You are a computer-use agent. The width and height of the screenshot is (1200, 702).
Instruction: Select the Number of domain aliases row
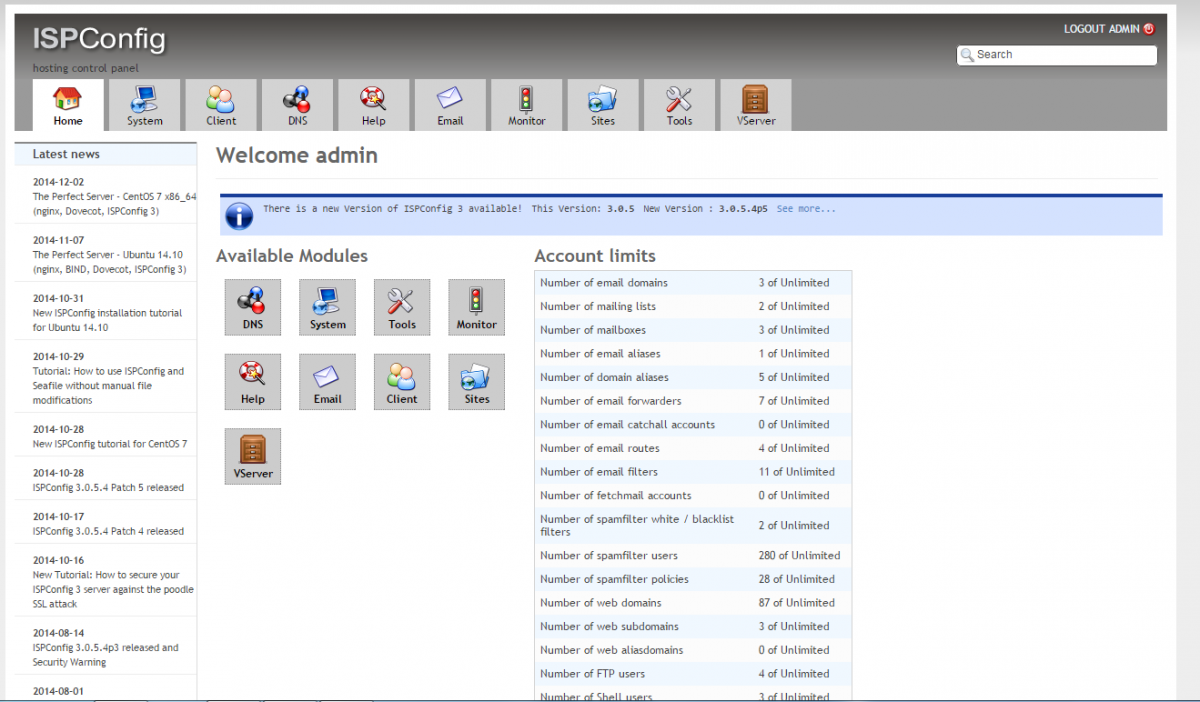pyautogui.click(x=693, y=378)
